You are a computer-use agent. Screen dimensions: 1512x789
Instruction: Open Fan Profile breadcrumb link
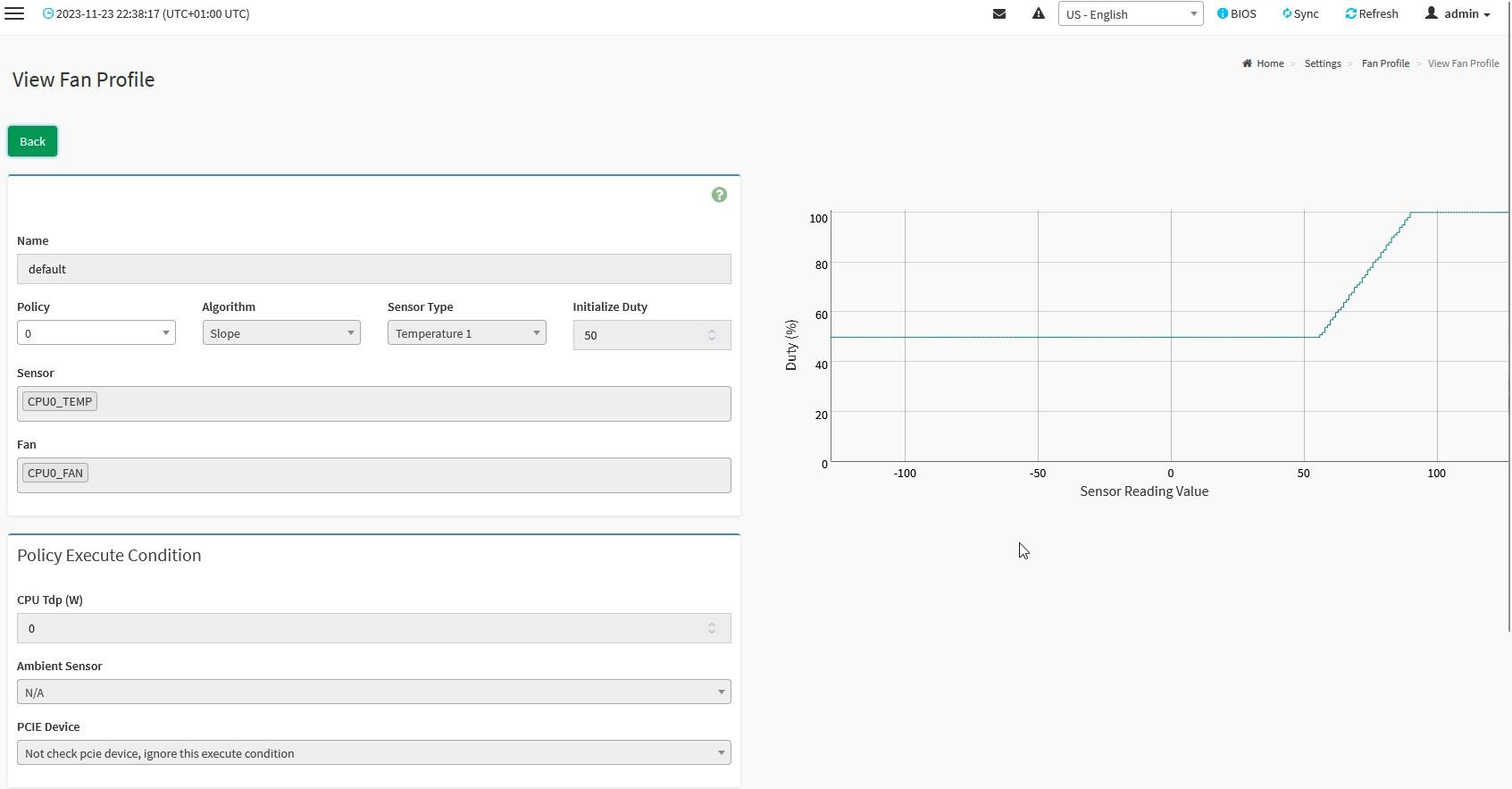(1385, 63)
